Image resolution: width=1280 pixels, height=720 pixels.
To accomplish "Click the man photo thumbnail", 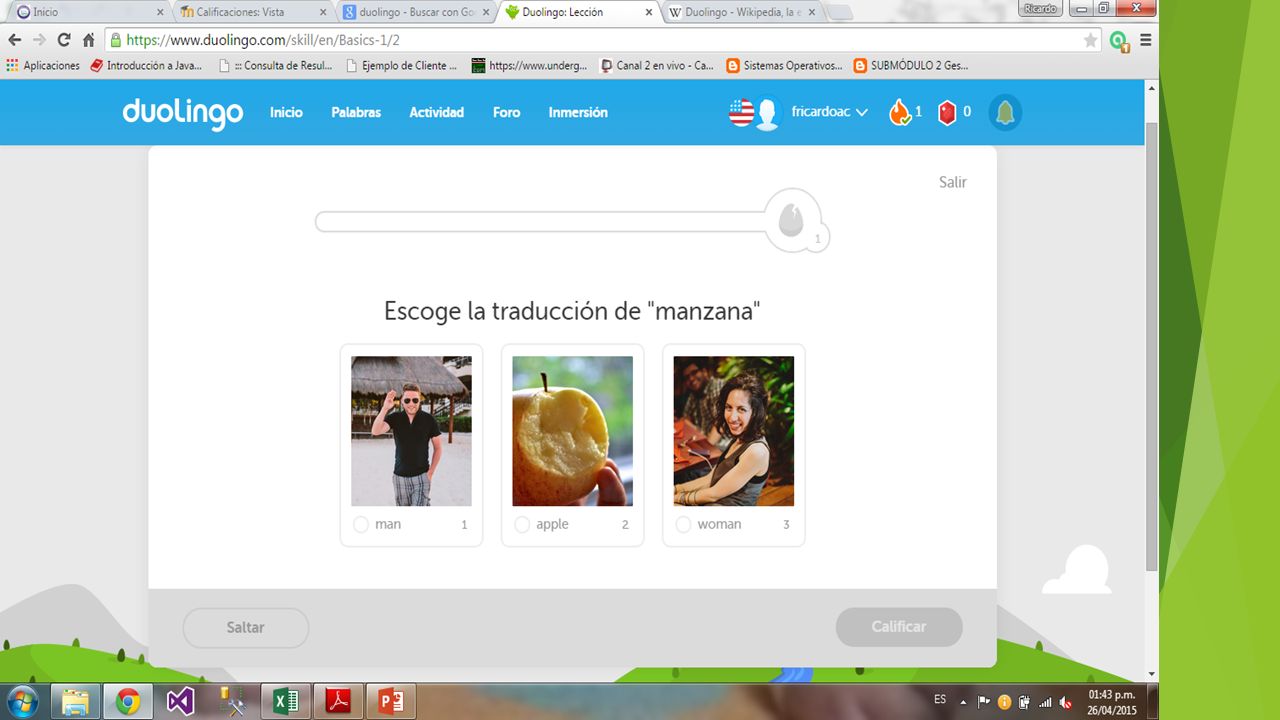I will click(411, 431).
